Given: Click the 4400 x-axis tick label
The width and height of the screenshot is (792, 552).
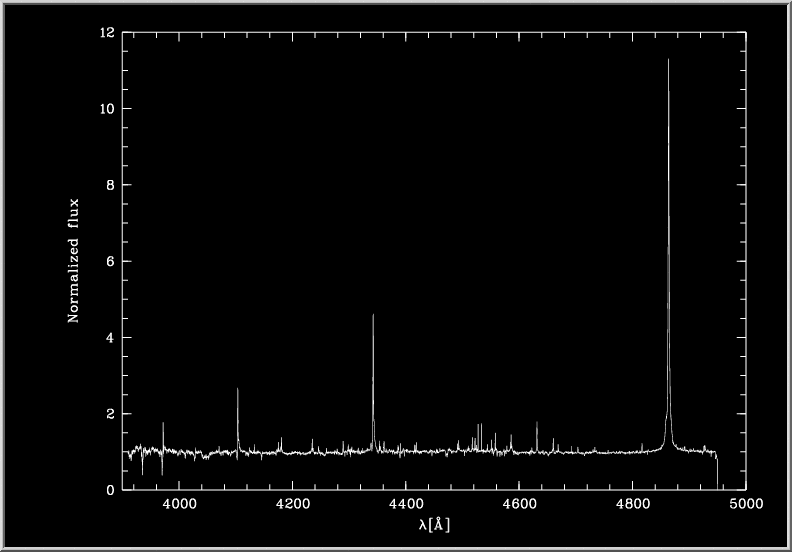Looking at the screenshot, I should [406, 506].
